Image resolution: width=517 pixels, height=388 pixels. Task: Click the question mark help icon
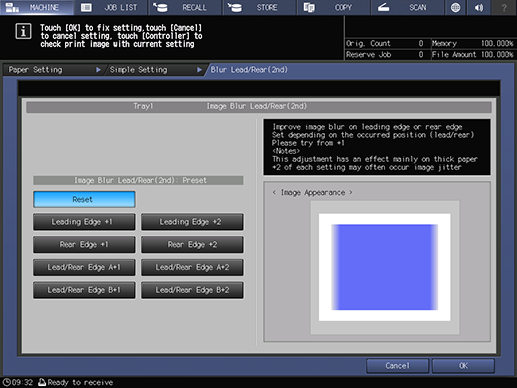[504, 7]
